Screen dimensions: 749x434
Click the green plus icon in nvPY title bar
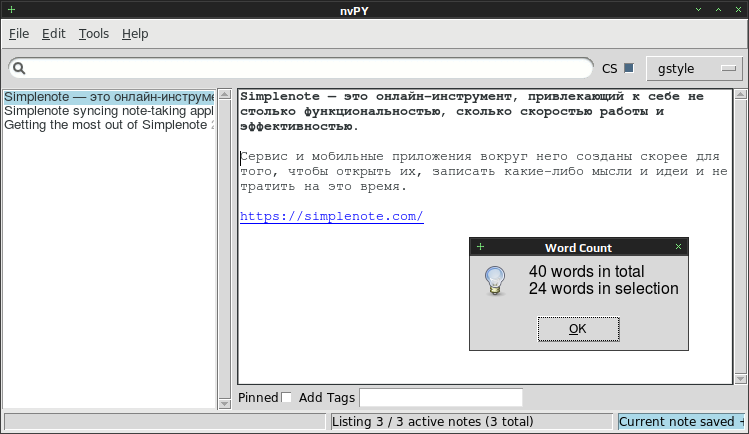click(11, 10)
